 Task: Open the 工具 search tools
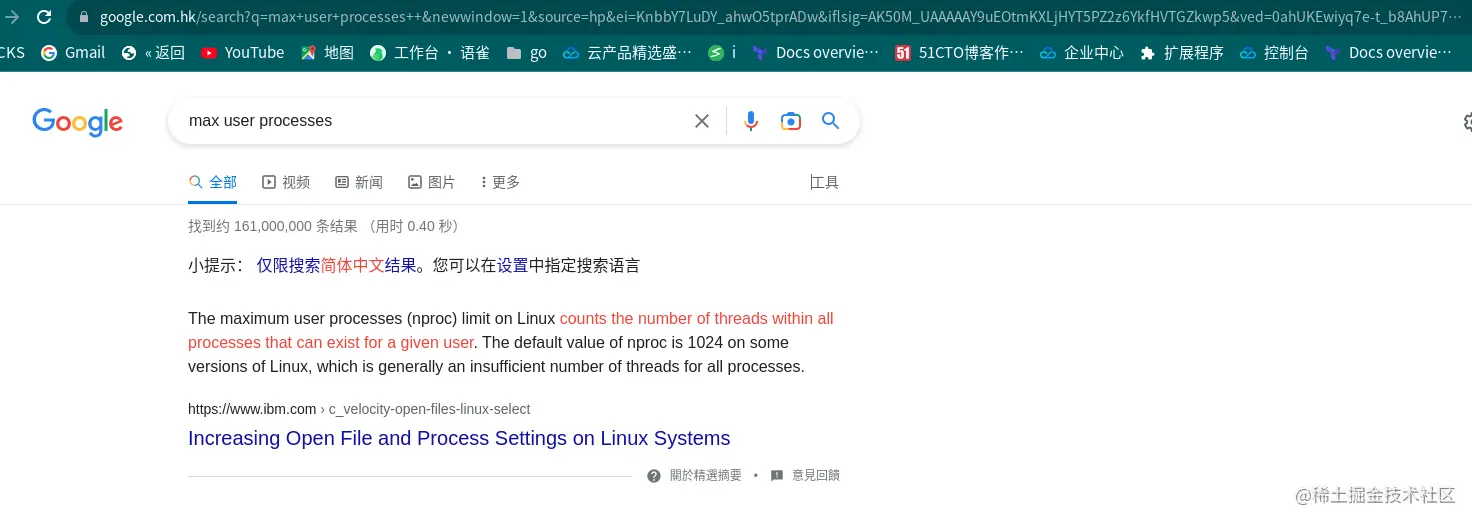click(x=825, y=182)
